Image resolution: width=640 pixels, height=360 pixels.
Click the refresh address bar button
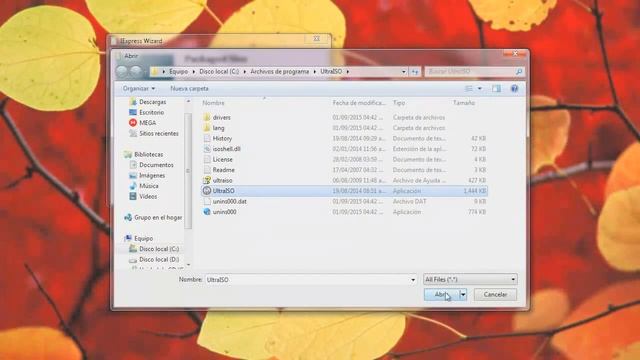415,72
